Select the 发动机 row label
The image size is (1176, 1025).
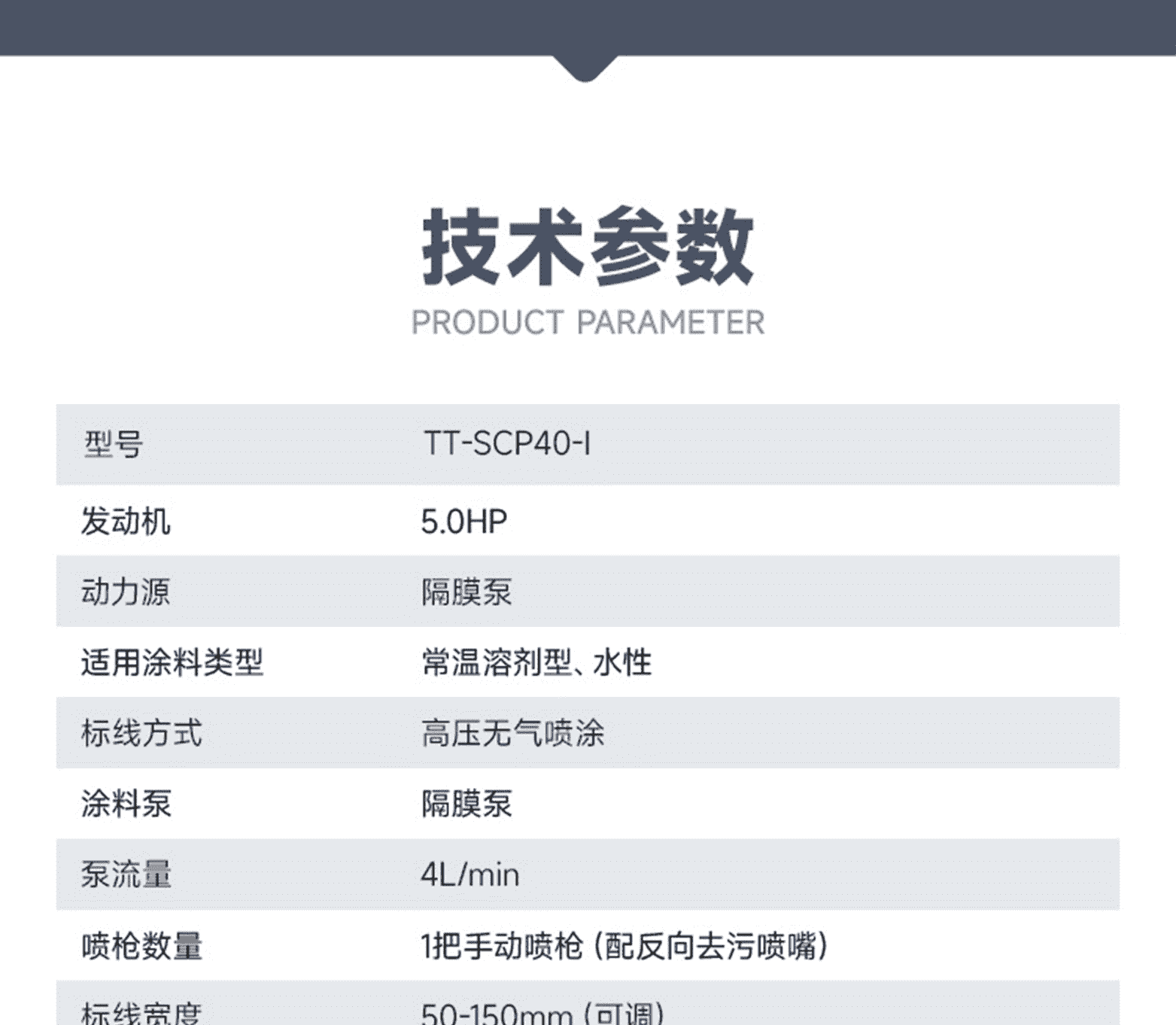coord(126,522)
